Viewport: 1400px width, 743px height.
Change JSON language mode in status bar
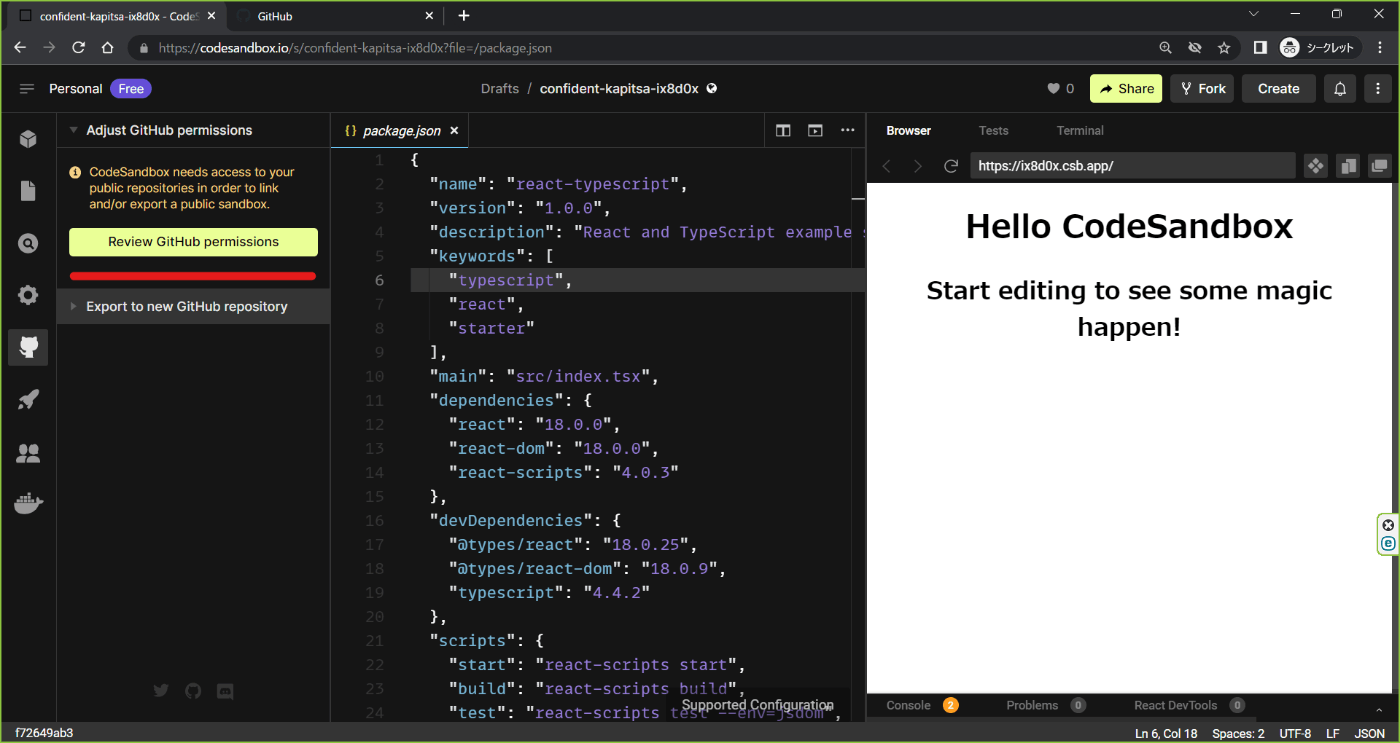coord(1368,734)
